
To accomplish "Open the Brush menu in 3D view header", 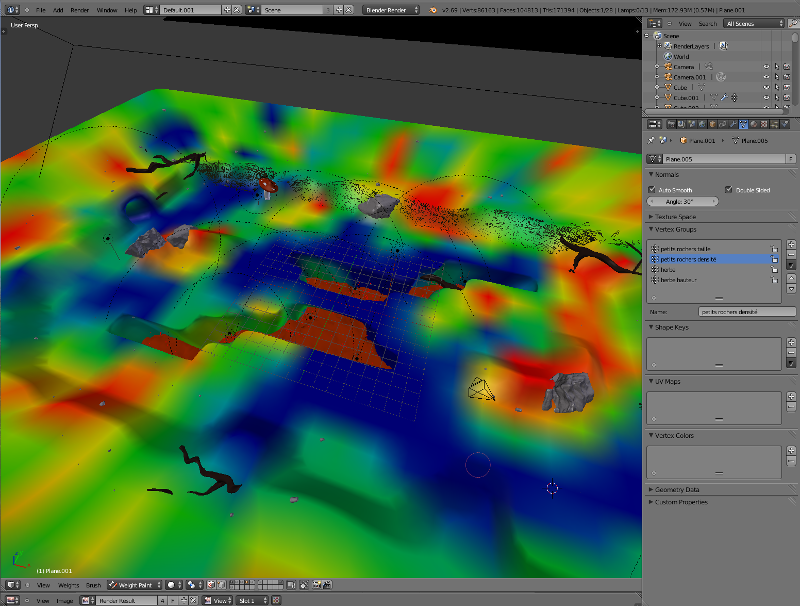I will 93,585.
